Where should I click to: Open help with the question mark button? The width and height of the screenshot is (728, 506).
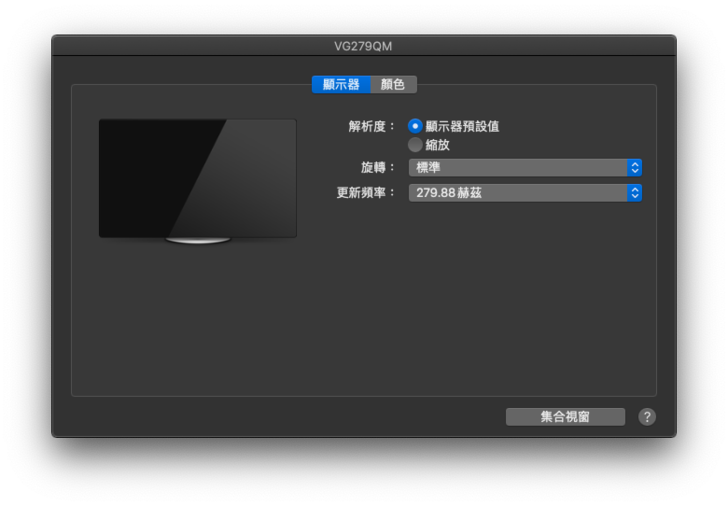pyautogui.click(x=647, y=417)
